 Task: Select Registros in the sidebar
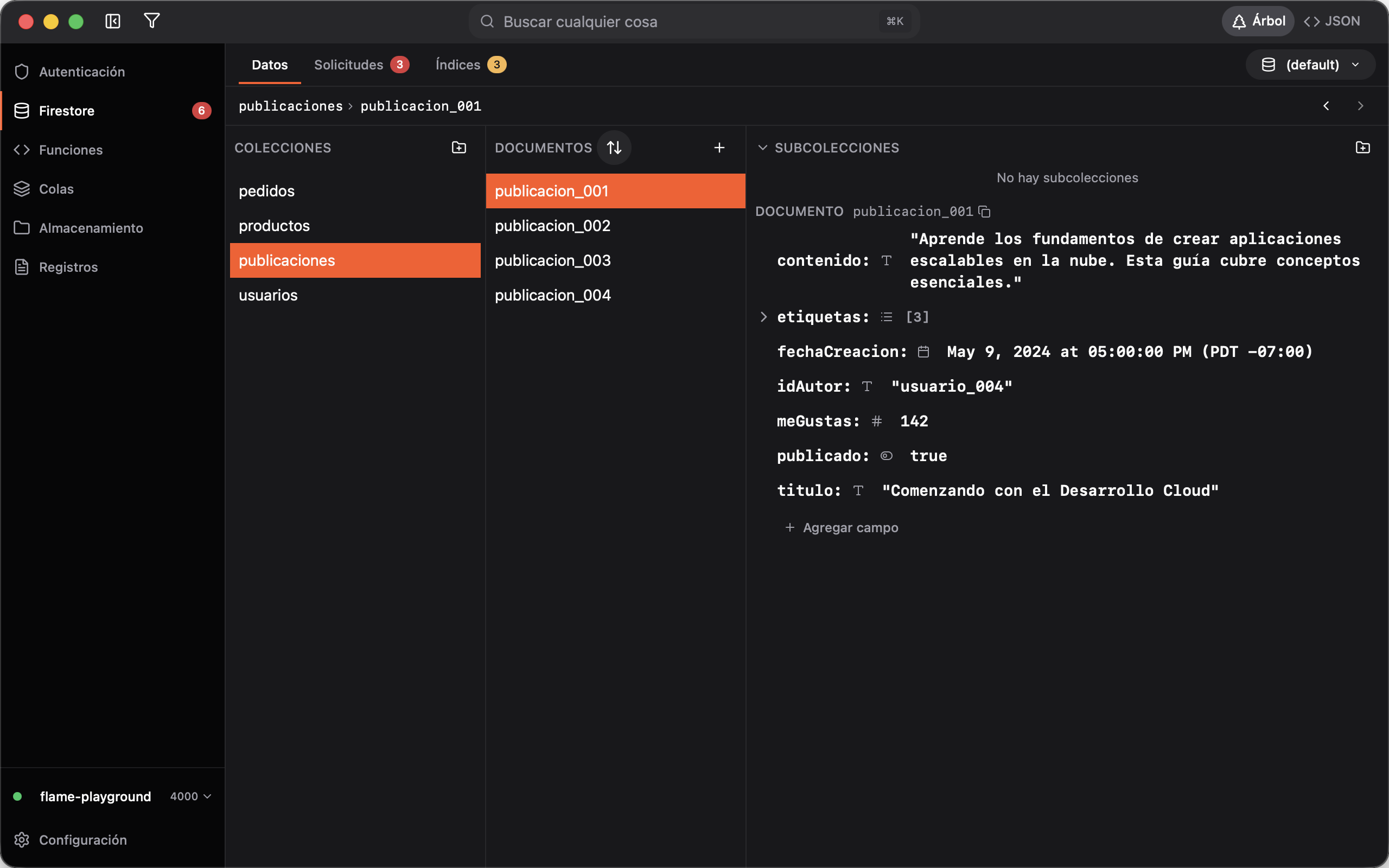pyautogui.click(x=112, y=267)
